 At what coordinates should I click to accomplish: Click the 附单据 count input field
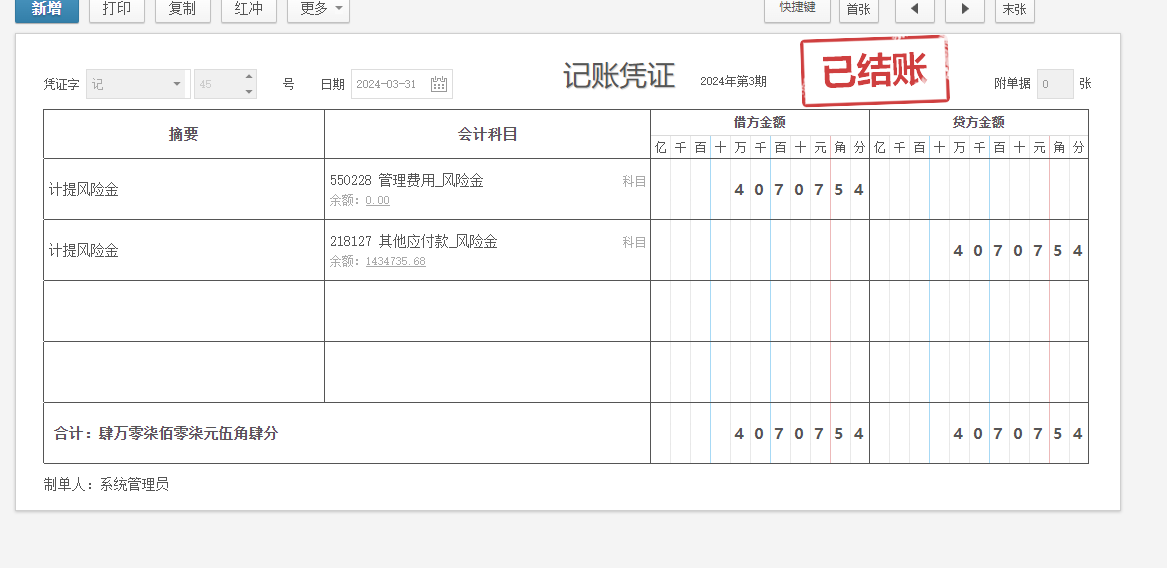pos(1054,84)
